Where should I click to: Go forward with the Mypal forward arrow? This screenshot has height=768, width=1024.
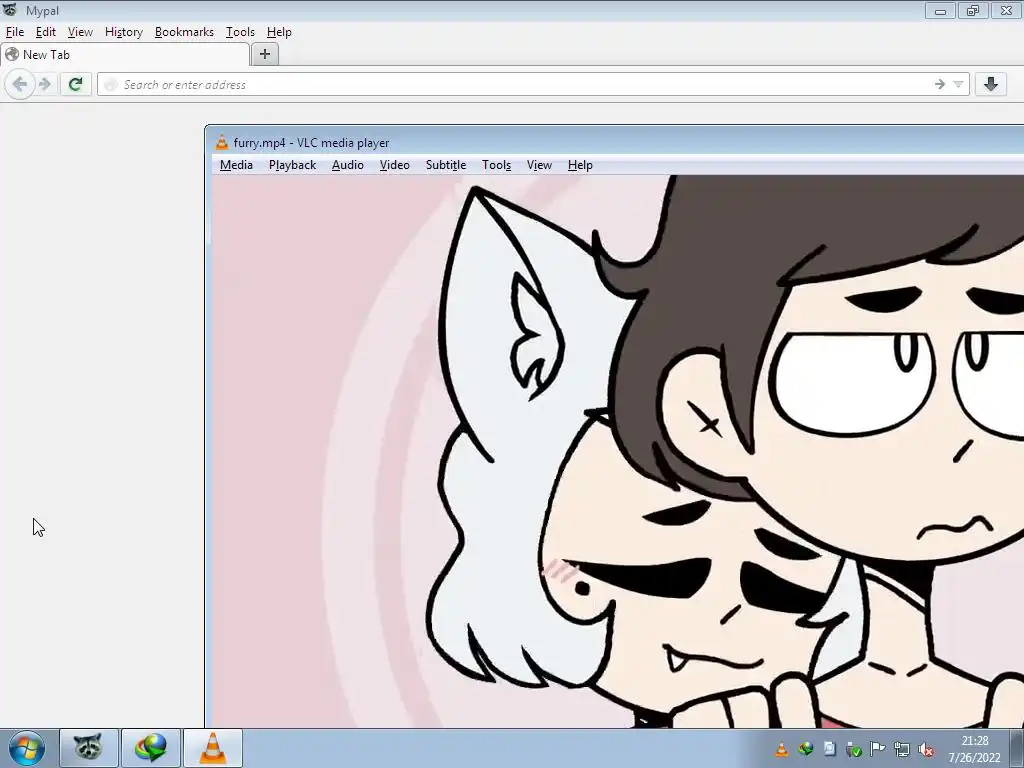[44, 84]
